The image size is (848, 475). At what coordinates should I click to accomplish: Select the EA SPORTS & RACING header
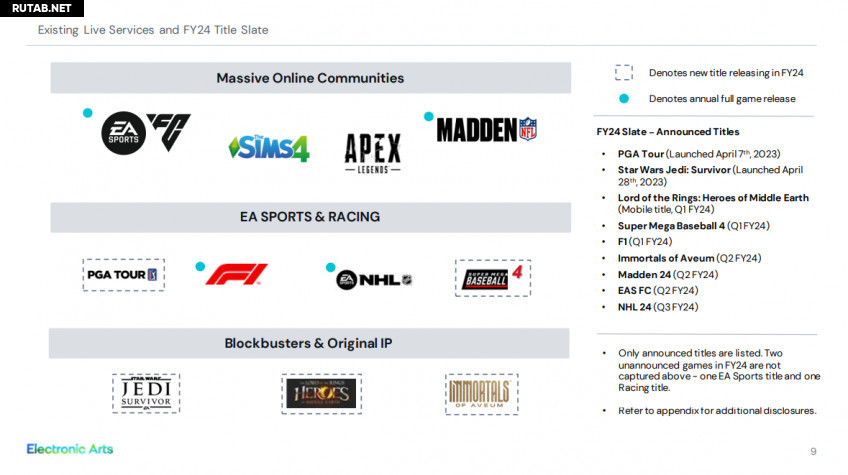tap(310, 217)
